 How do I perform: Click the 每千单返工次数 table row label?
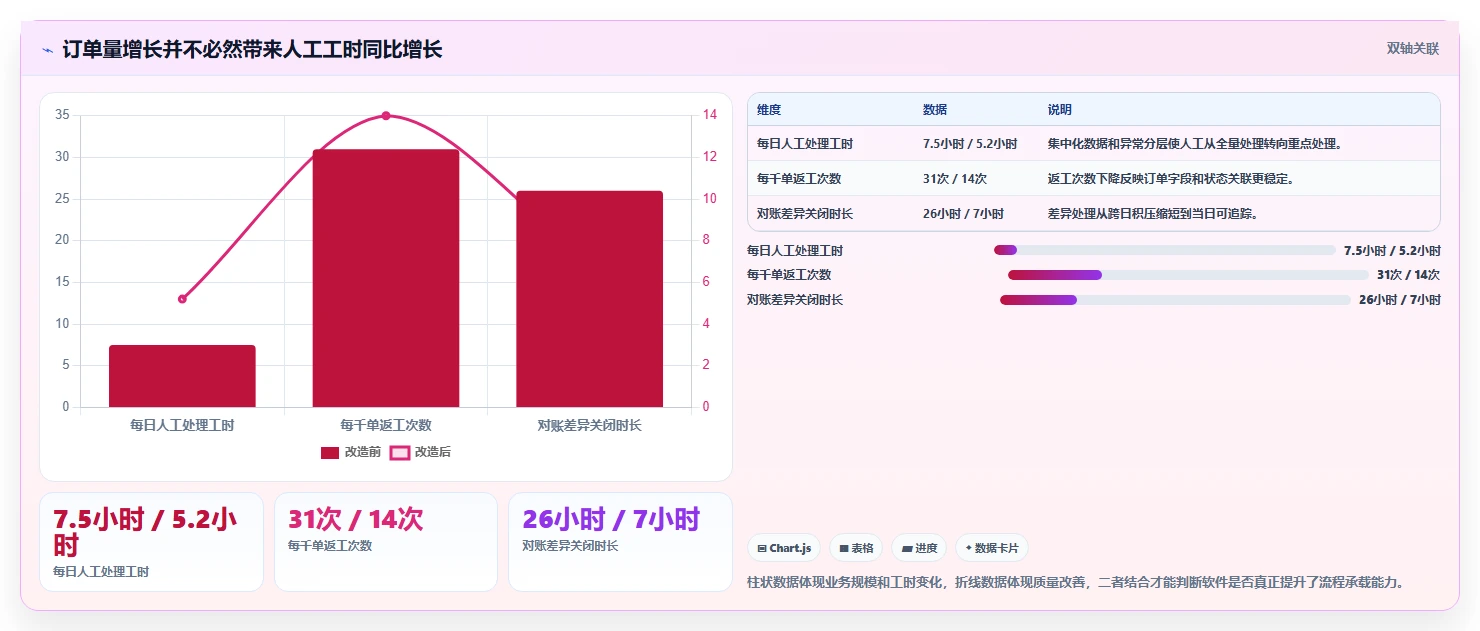click(x=799, y=179)
